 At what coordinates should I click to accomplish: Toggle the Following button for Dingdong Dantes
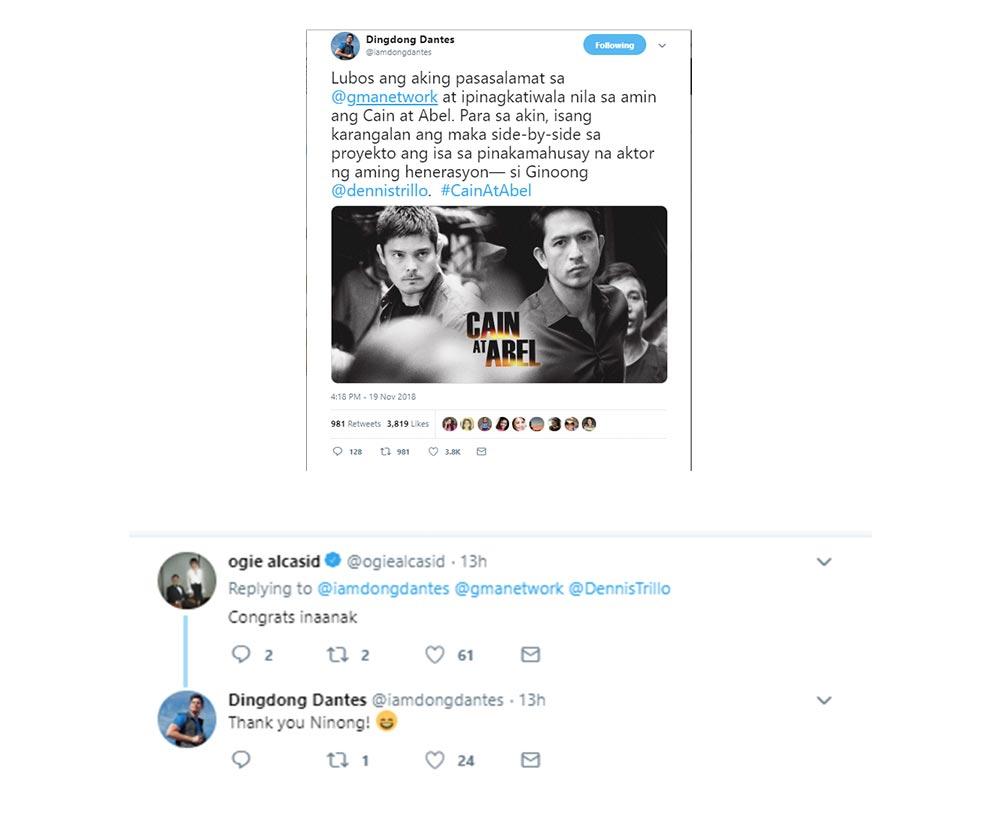click(x=614, y=45)
